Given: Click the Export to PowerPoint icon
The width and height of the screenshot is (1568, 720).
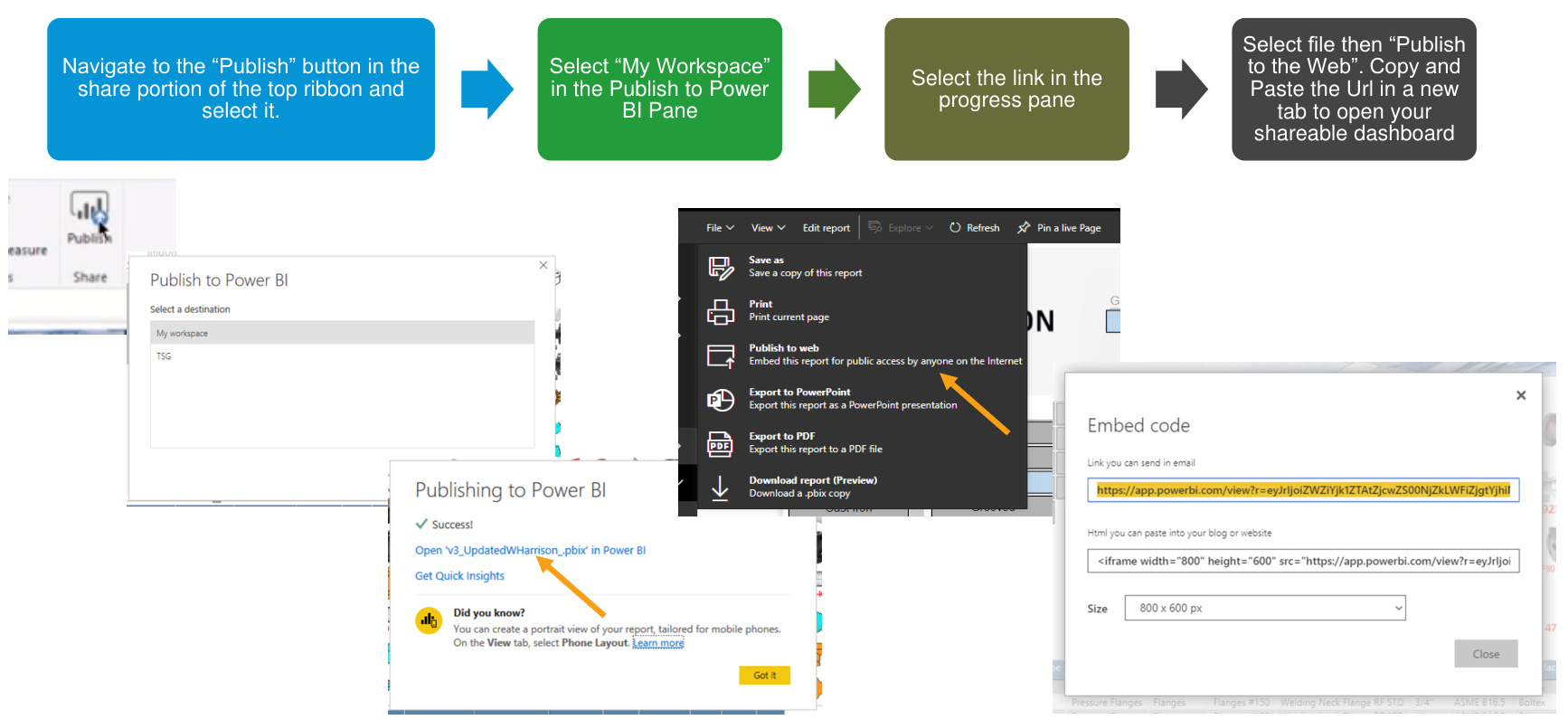Looking at the screenshot, I should pyautogui.click(x=721, y=399).
